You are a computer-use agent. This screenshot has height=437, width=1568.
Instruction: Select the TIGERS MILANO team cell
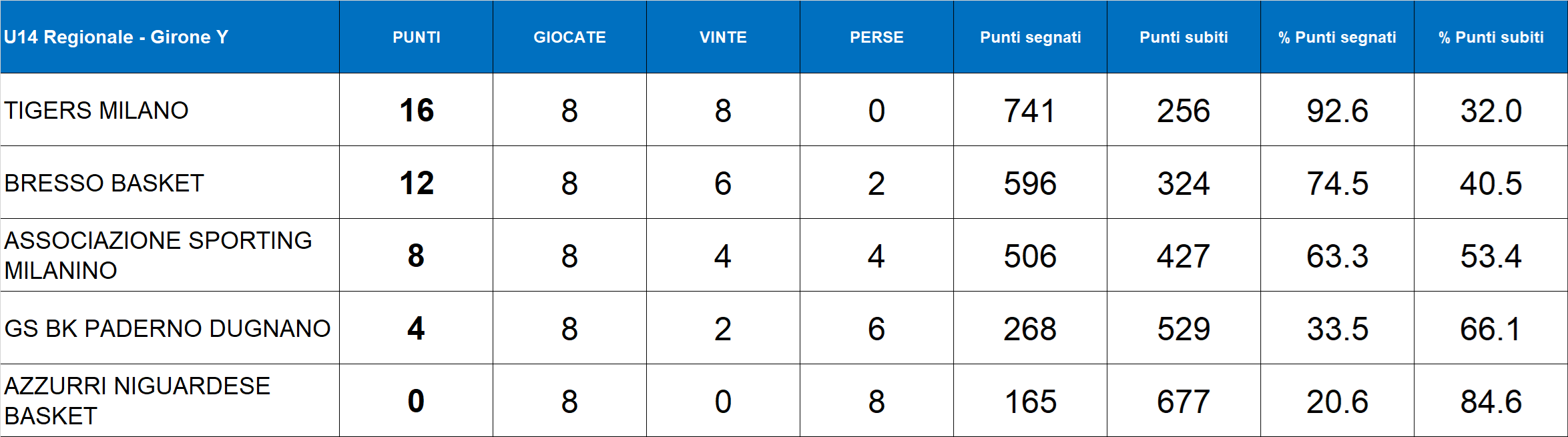pos(97,110)
